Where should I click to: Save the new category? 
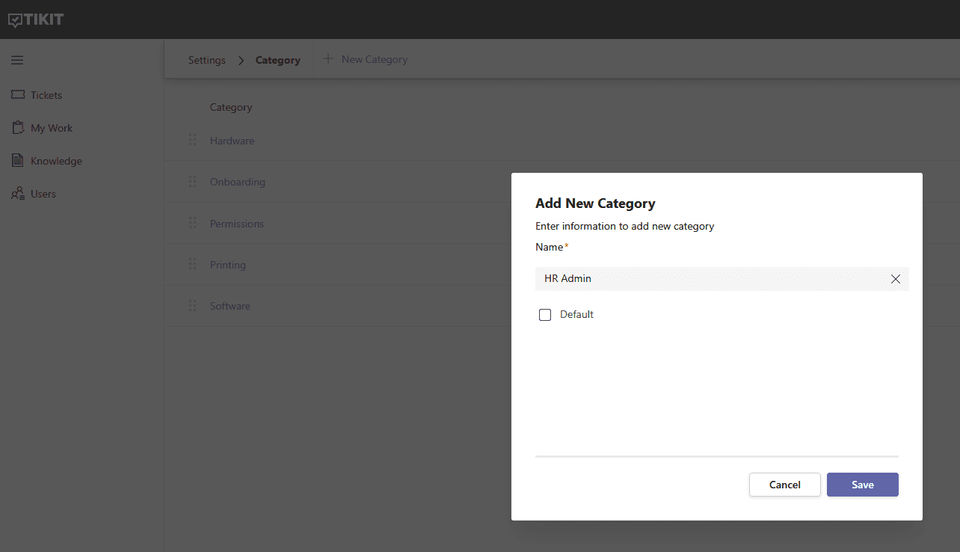[x=862, y=485]
